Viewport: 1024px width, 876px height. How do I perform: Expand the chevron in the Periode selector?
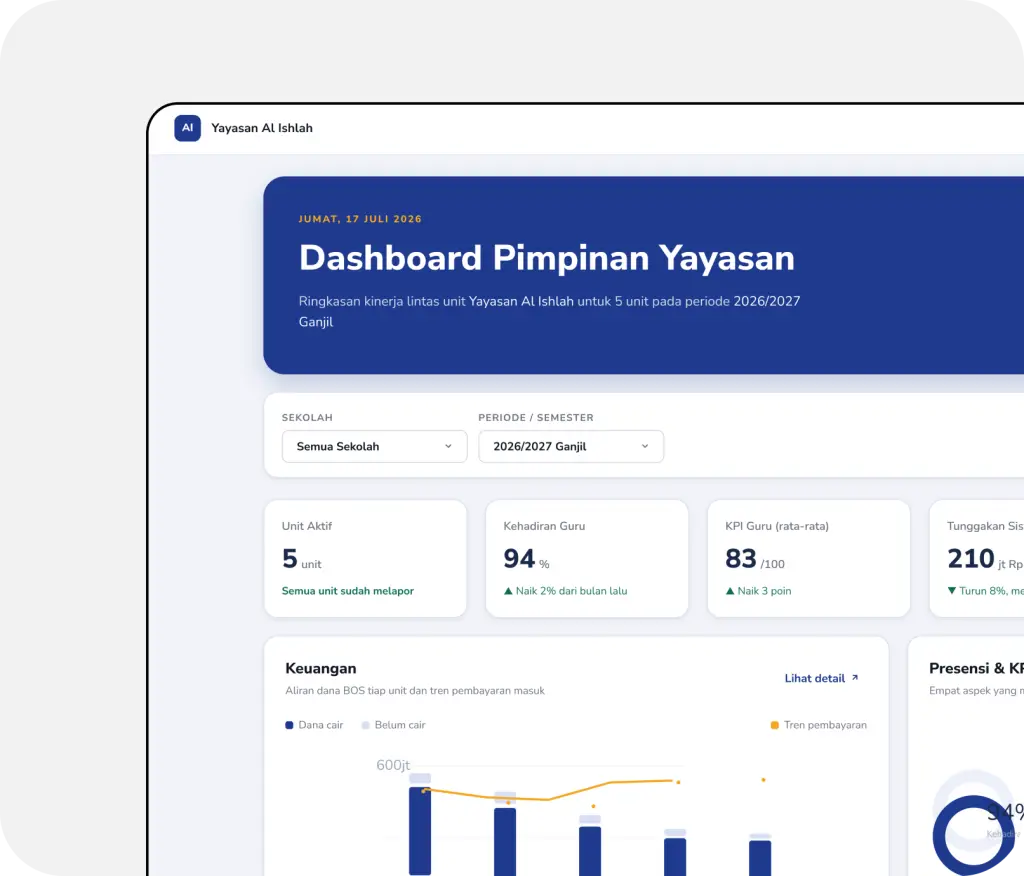click(645, 446)
